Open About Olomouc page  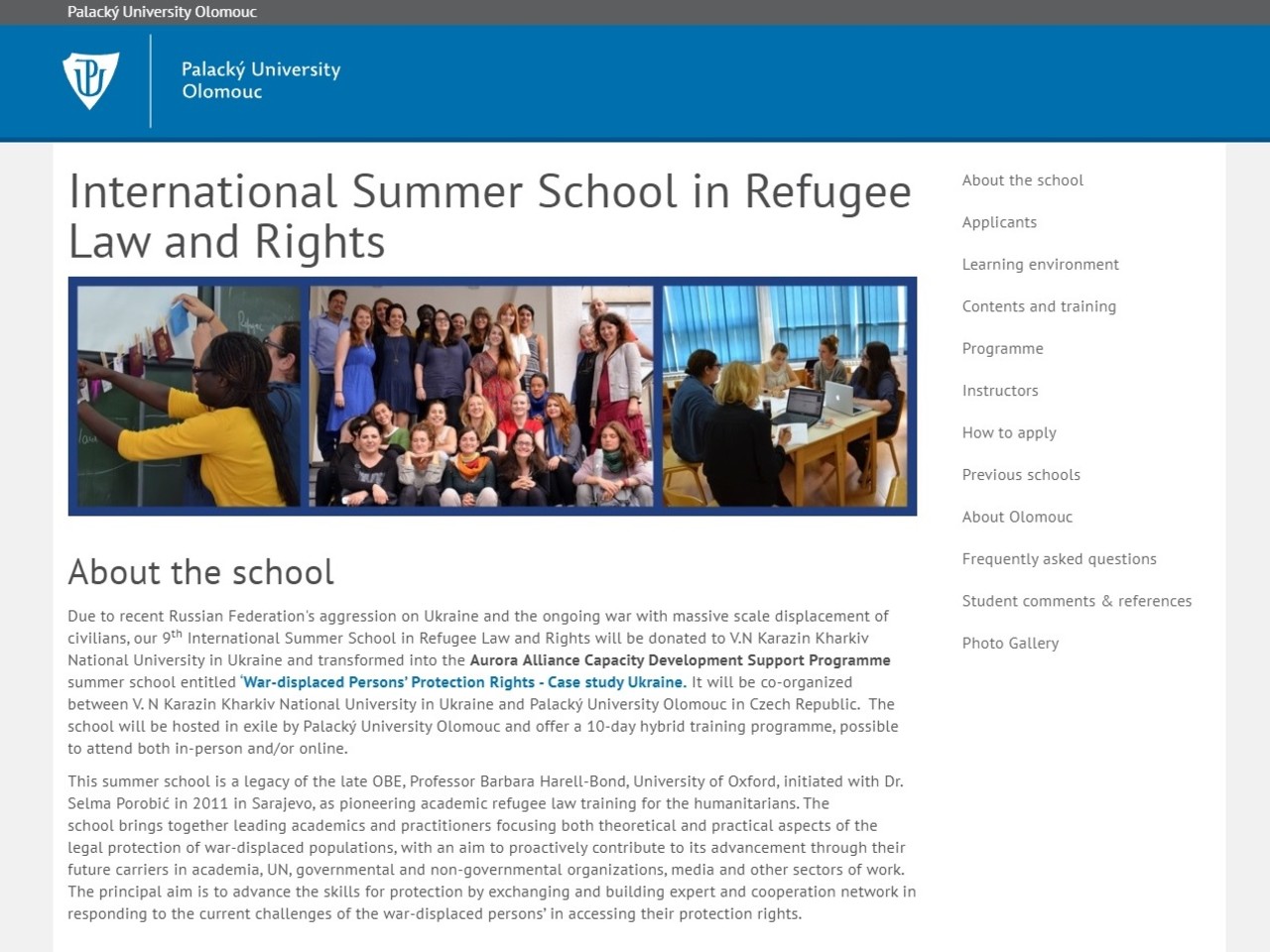(x=1017, y=517)
